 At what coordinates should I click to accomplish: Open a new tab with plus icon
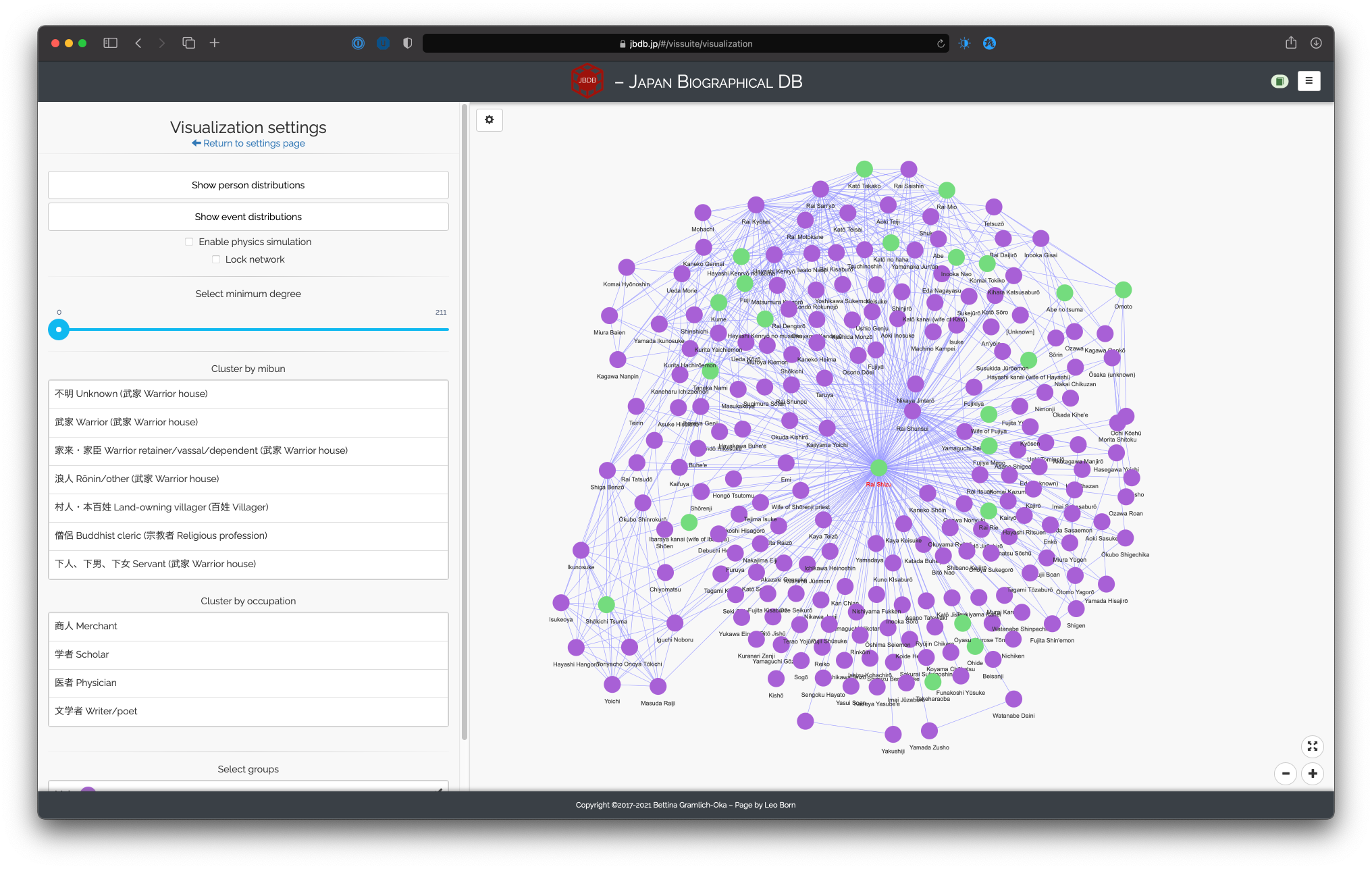coord(215,43)
